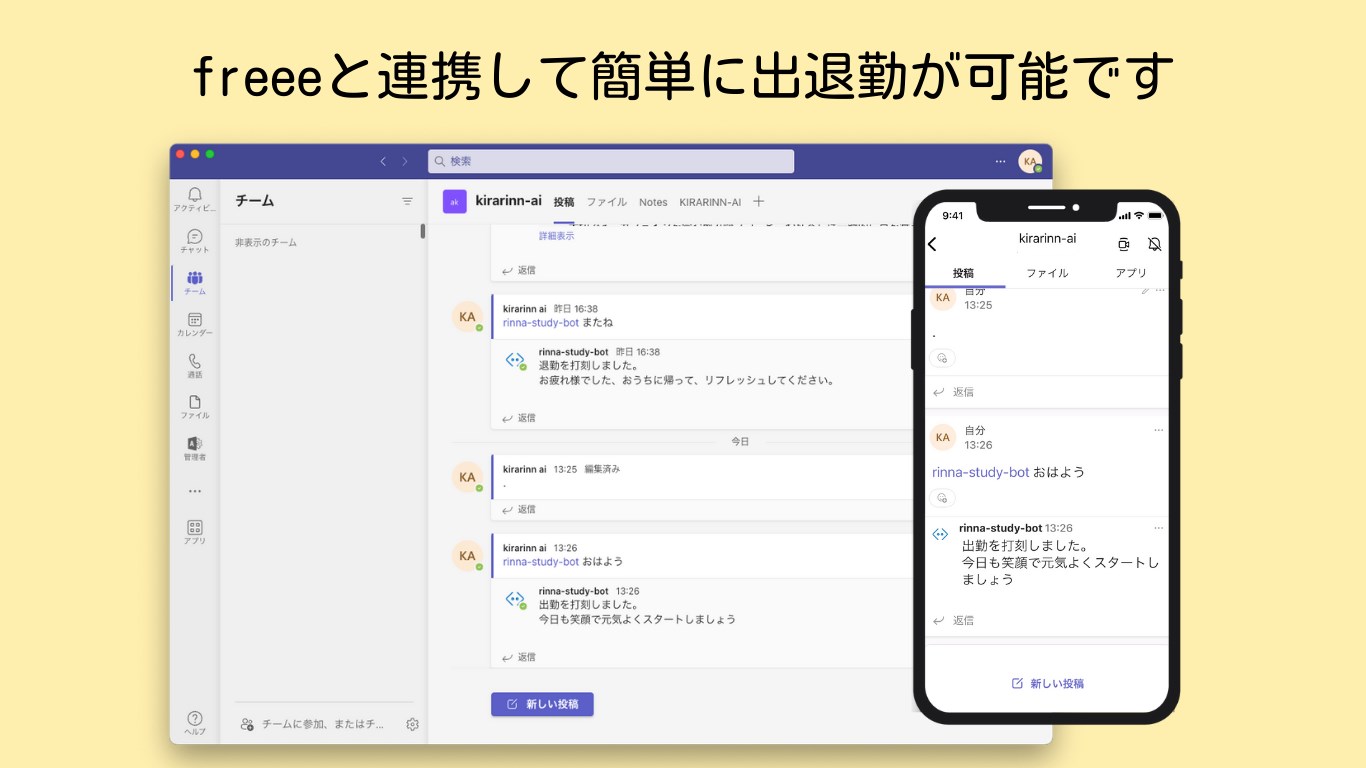Click the 今日 date divider label

[740, 441]
